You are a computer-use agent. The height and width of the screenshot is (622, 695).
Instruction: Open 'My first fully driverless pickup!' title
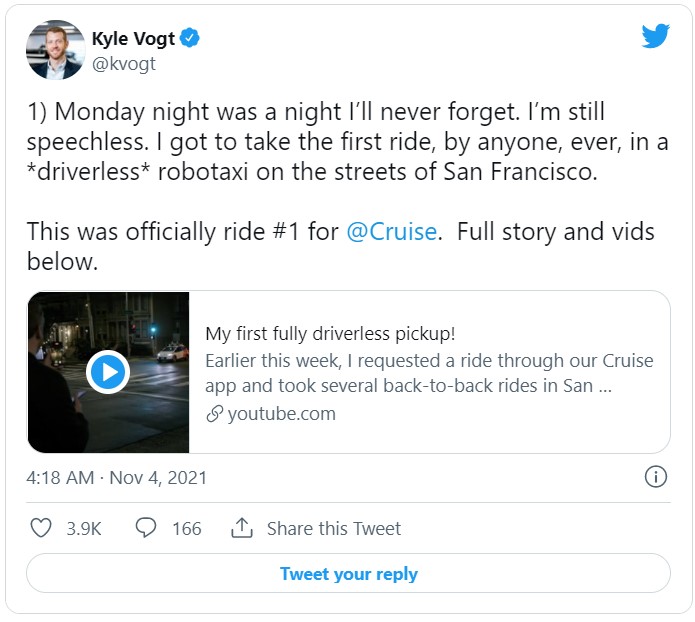tap(330, 334)
